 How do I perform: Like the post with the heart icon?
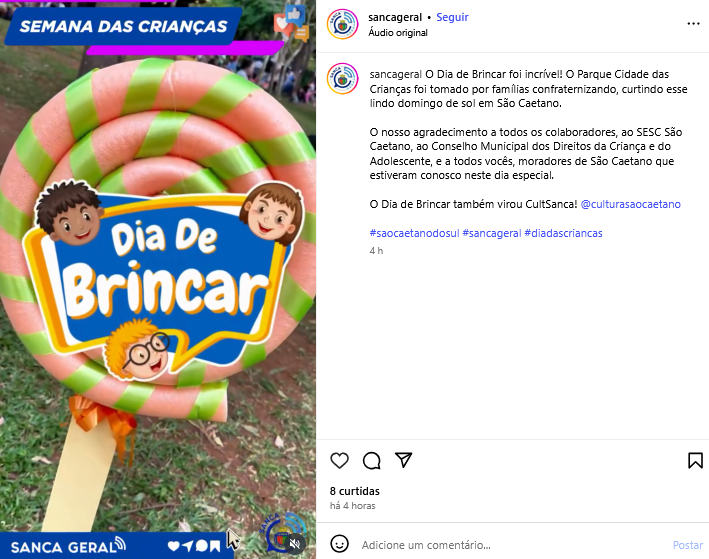click(x=339, y=460)
